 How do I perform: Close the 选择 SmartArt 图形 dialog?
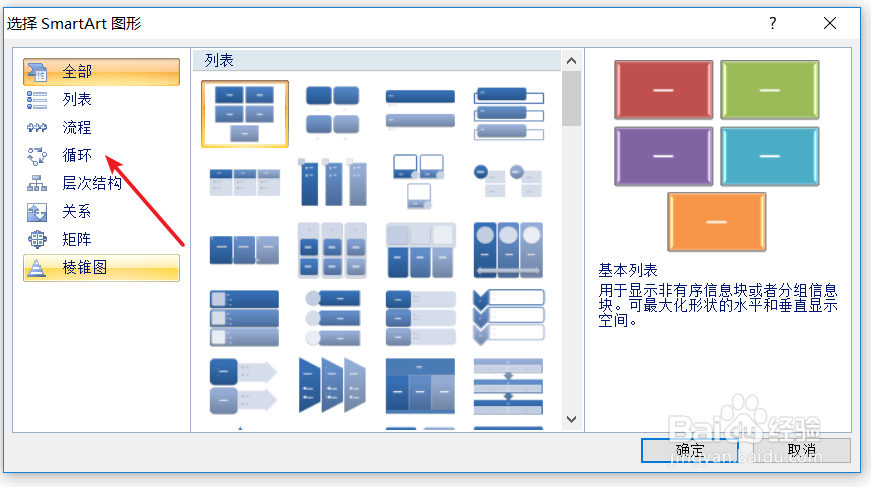(x=830, y=23)
